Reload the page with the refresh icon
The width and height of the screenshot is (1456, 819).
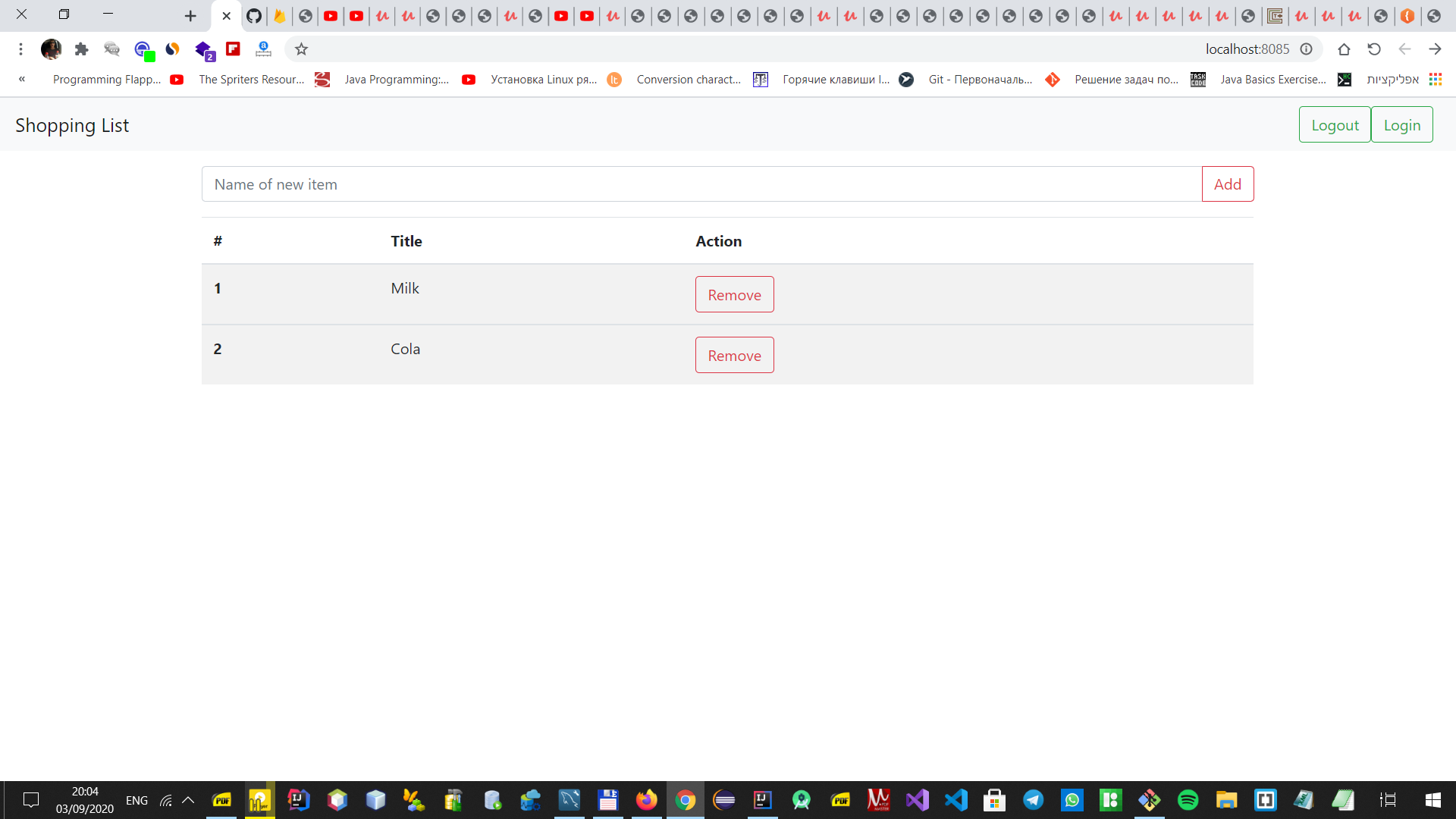[1374, 49]
